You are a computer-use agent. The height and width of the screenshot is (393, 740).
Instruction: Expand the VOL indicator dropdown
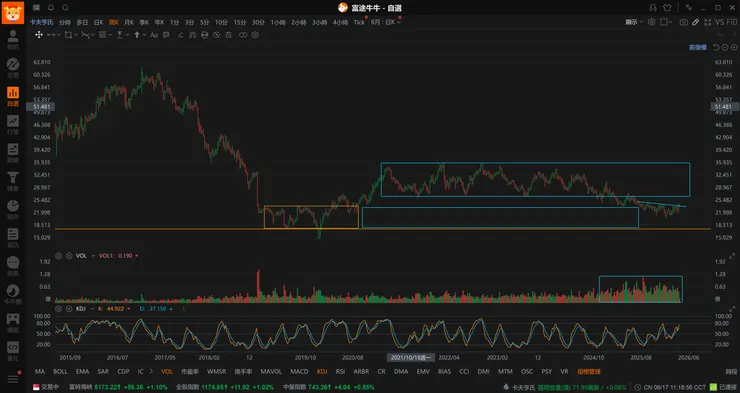93,256
